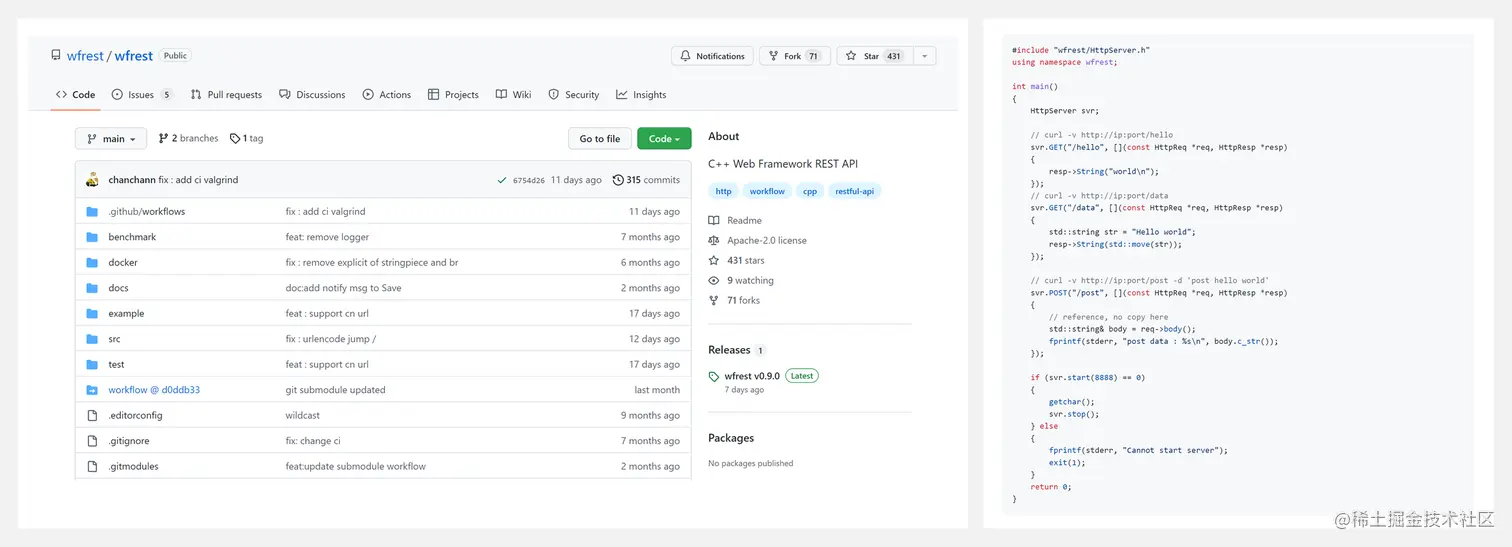This screenshot has width=1512, height=547.
Task: View the 71 forks link
Action: (734, 301)
